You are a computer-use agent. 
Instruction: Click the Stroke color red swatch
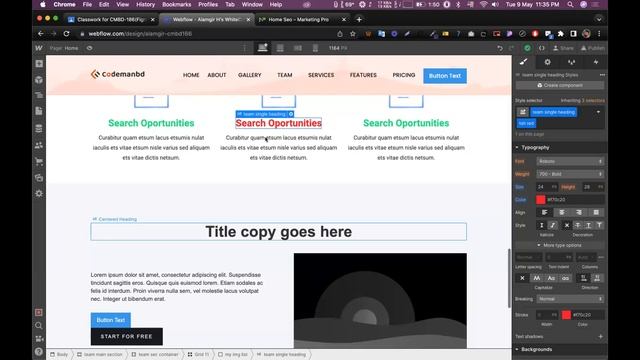click(x=566, y=315)
